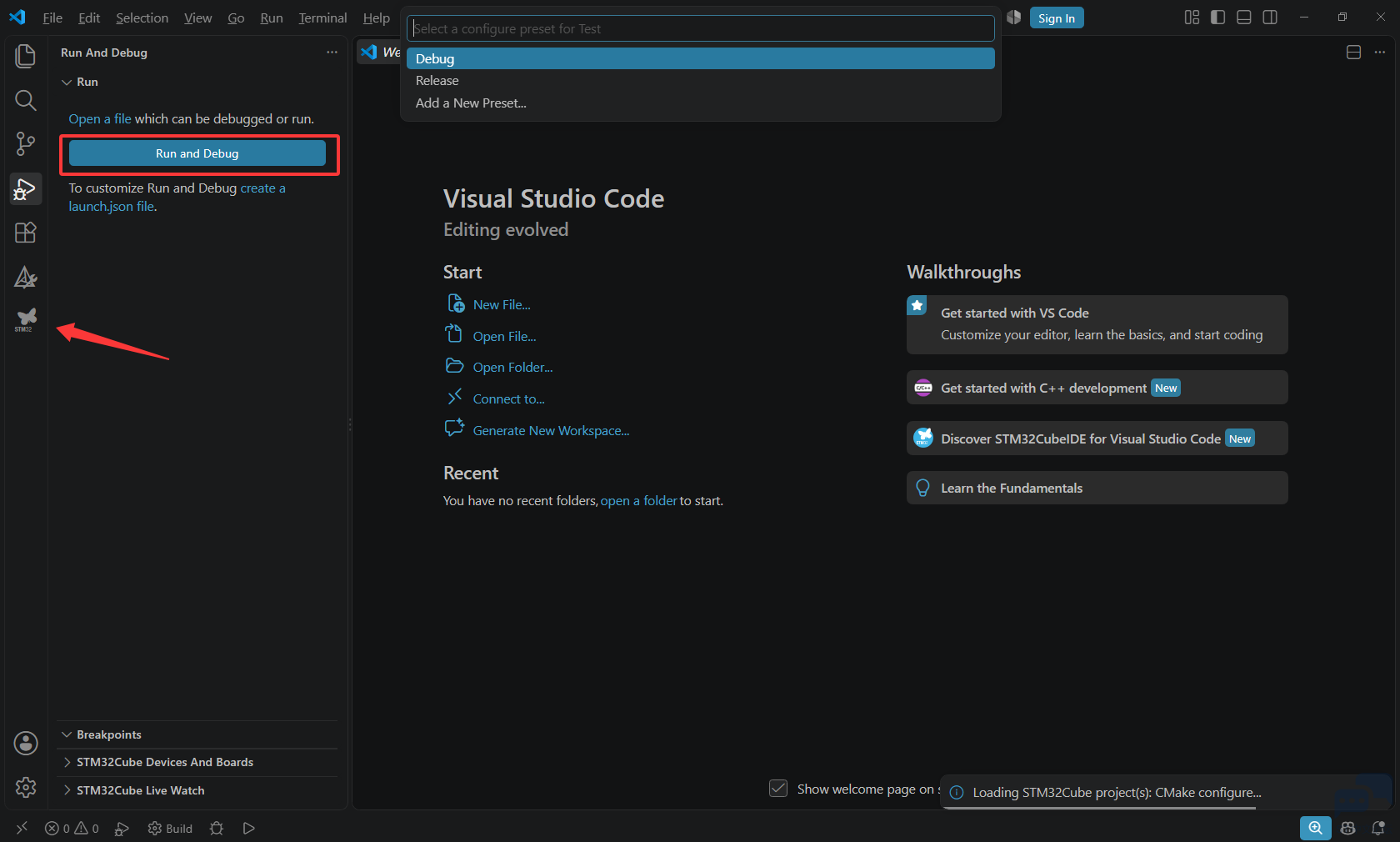The image size is (1400, 842).
Task: Open the File menu
Action: (52, 18)
